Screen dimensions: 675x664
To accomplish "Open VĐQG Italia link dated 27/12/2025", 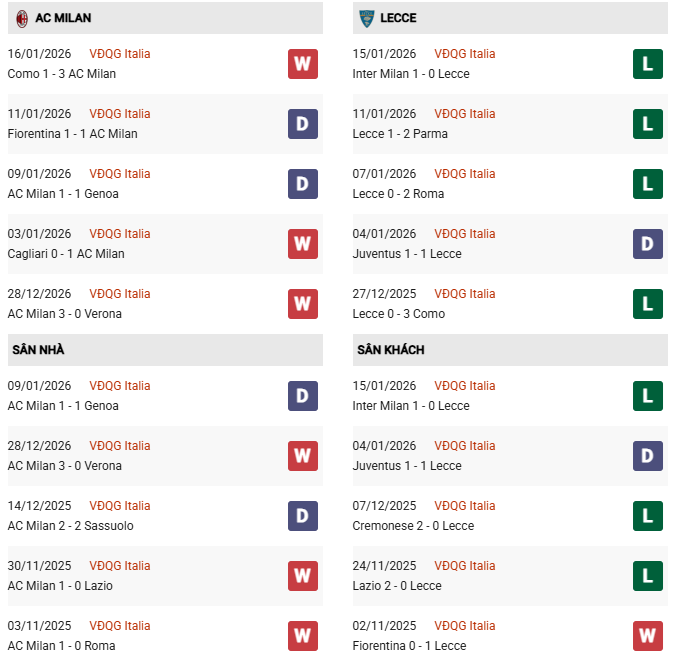I will [x=465, y=294].
